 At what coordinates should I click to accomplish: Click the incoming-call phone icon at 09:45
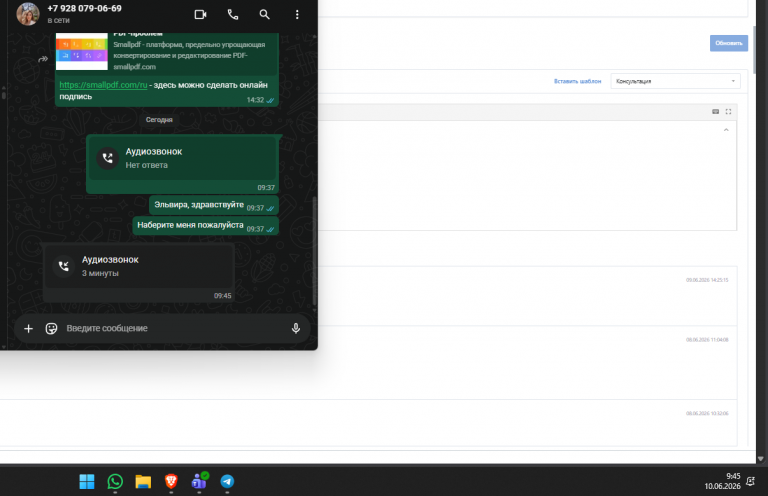point(64,266)
